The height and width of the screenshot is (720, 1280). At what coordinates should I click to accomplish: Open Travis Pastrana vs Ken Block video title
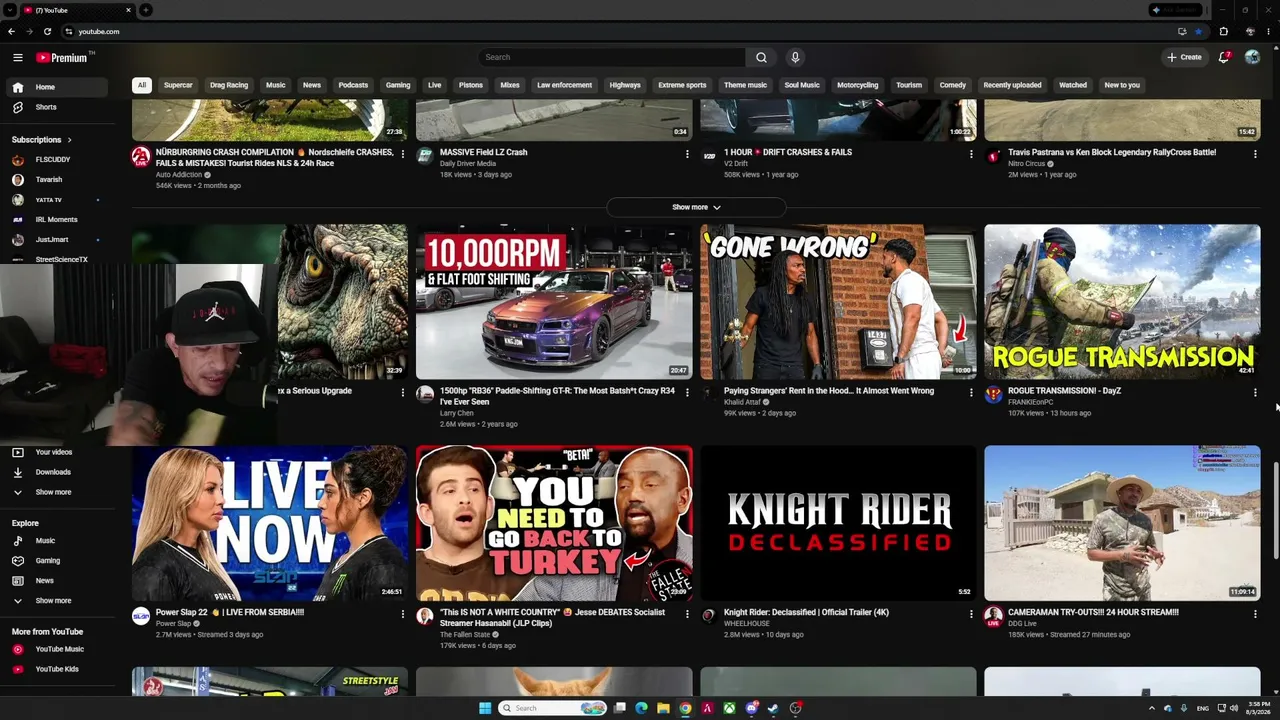[x=1112, y=153]
